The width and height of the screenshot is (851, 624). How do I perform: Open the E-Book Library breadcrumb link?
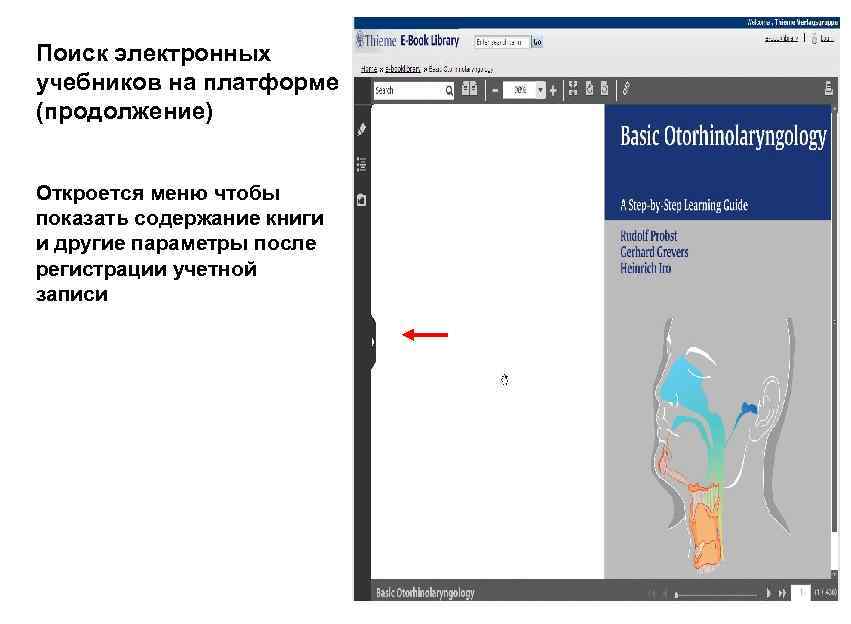[403, 69]
